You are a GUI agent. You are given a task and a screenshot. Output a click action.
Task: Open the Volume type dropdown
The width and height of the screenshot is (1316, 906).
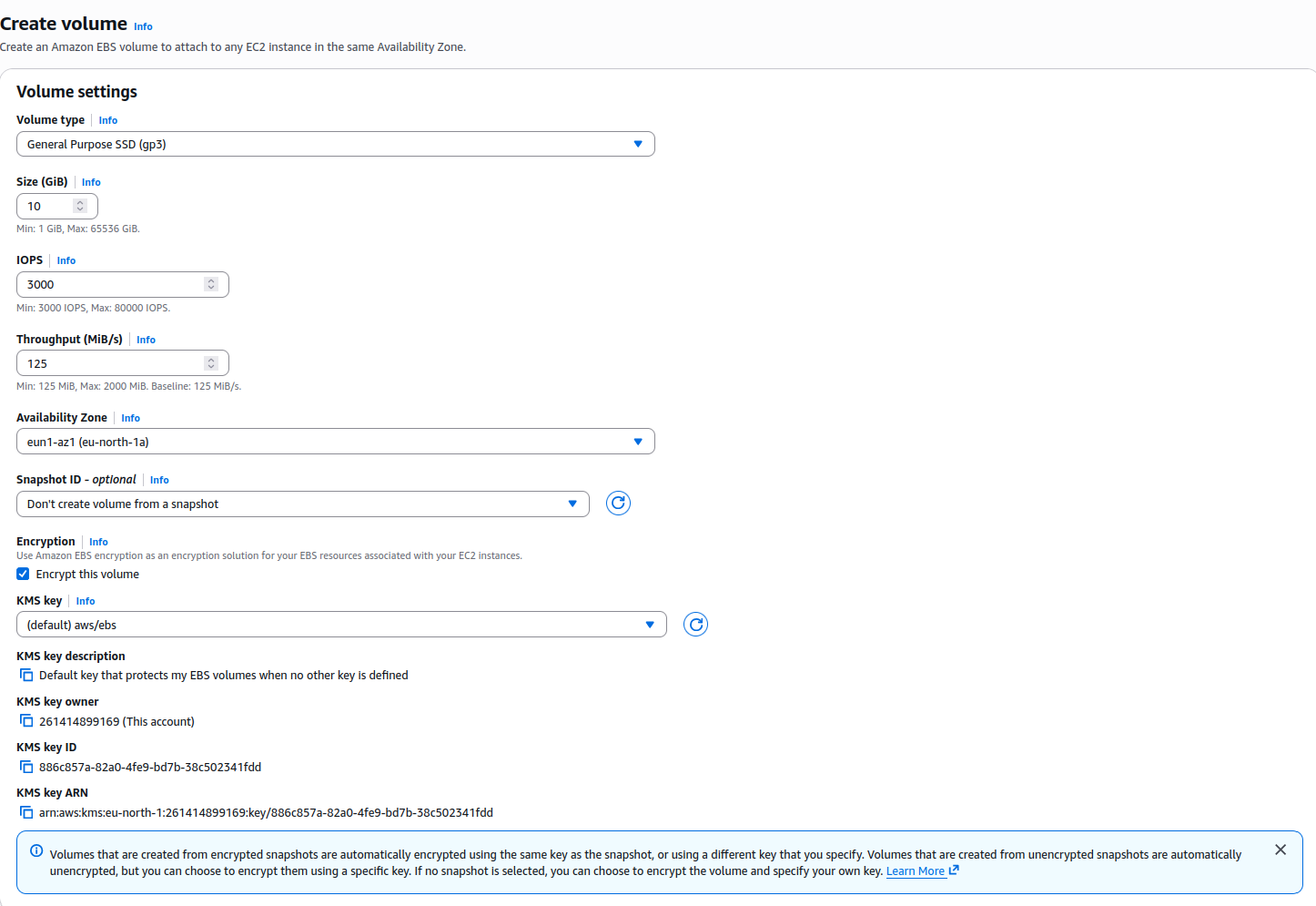tap(336, 144)
